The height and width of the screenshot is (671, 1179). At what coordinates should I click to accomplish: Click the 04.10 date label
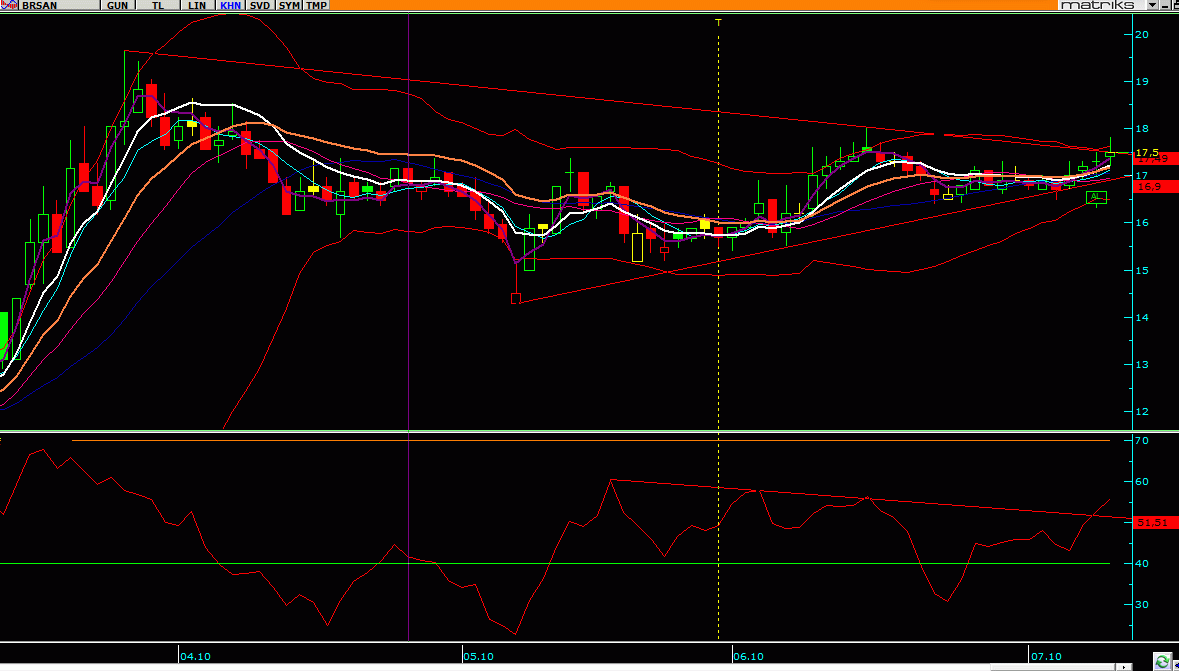(195, 656)
